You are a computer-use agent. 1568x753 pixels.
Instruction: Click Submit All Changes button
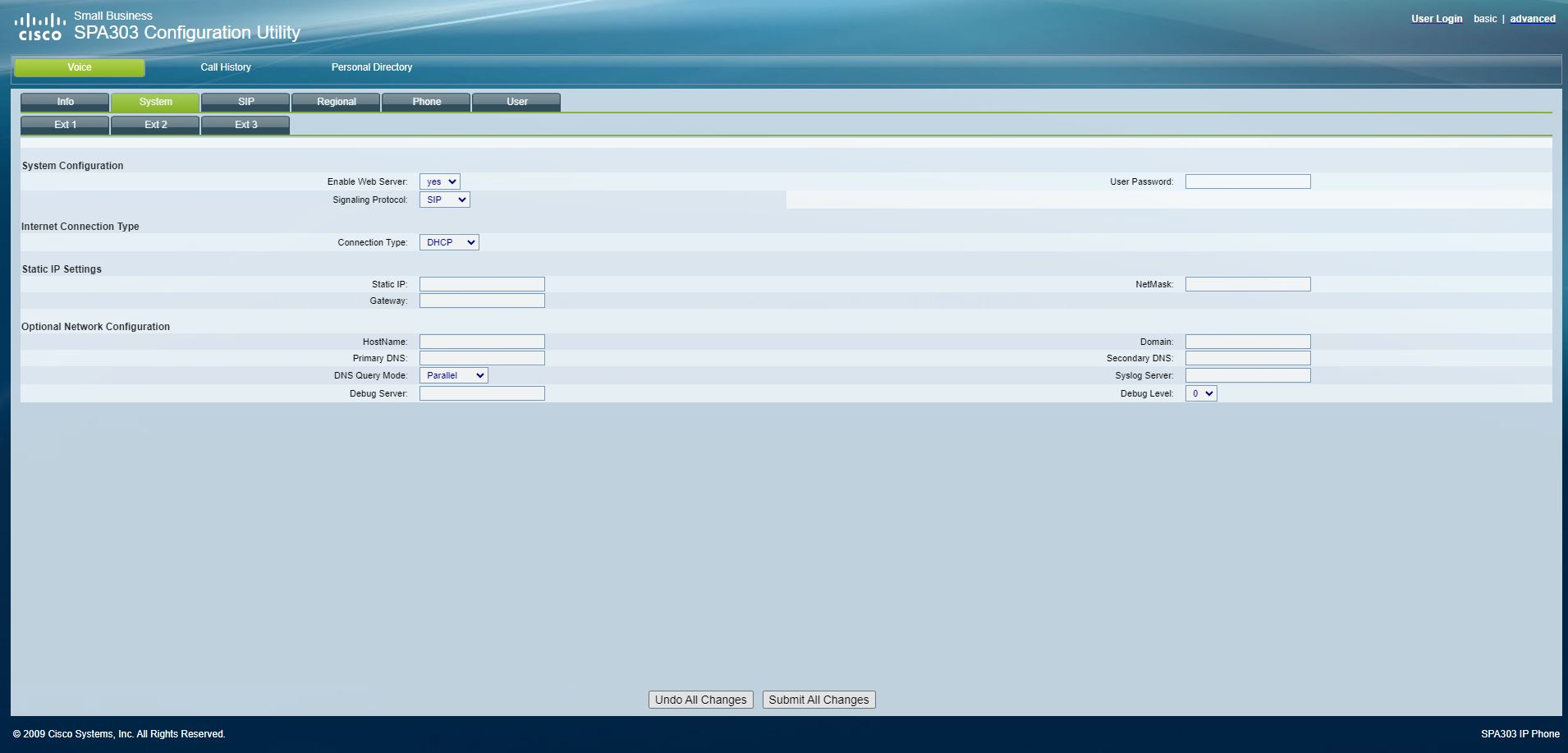(x=818, y=700)
